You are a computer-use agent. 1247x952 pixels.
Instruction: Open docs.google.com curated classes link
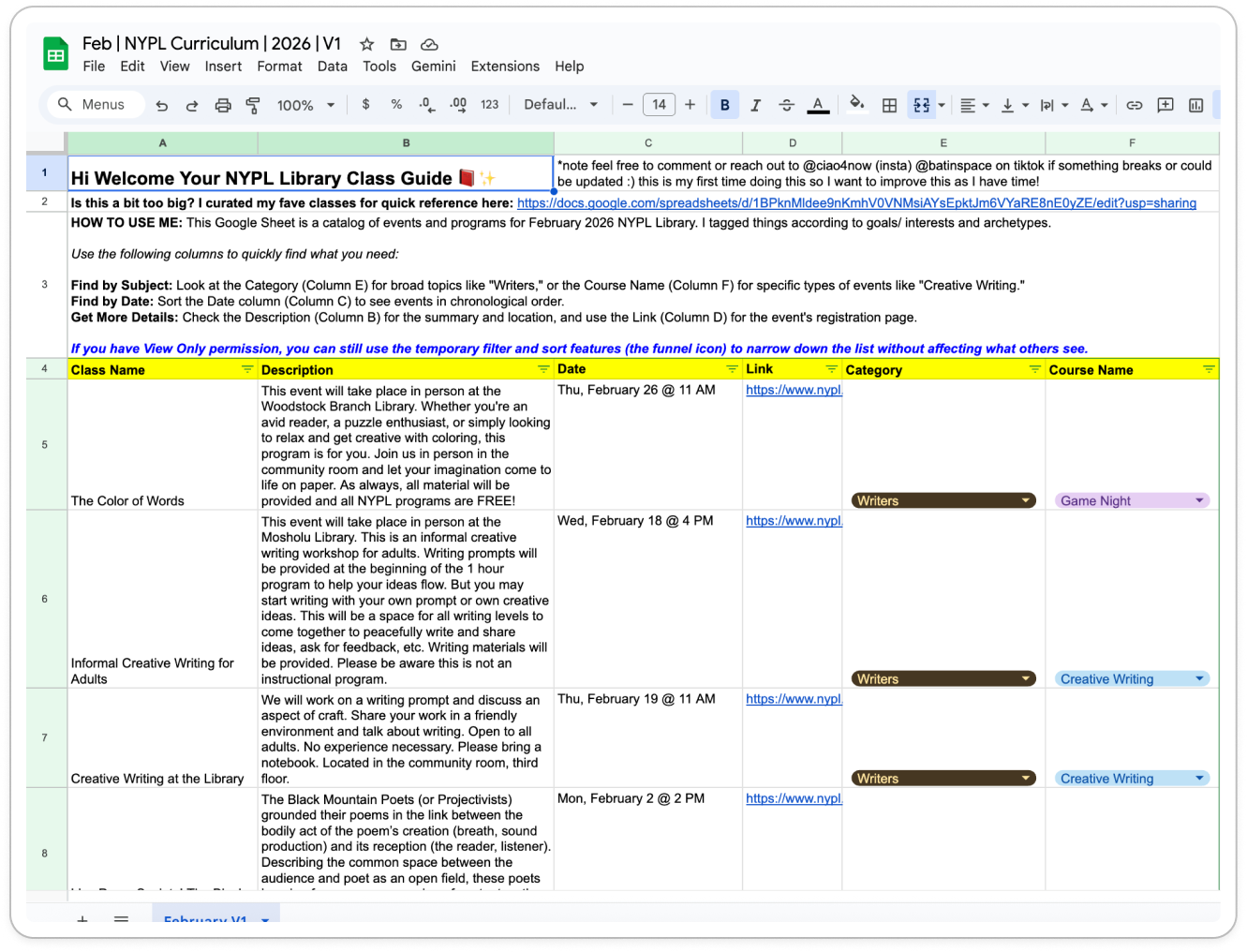tap(856, 203)
